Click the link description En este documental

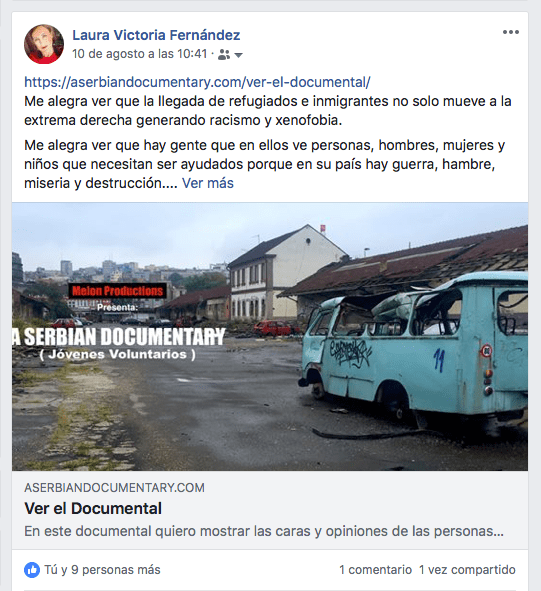264,531
